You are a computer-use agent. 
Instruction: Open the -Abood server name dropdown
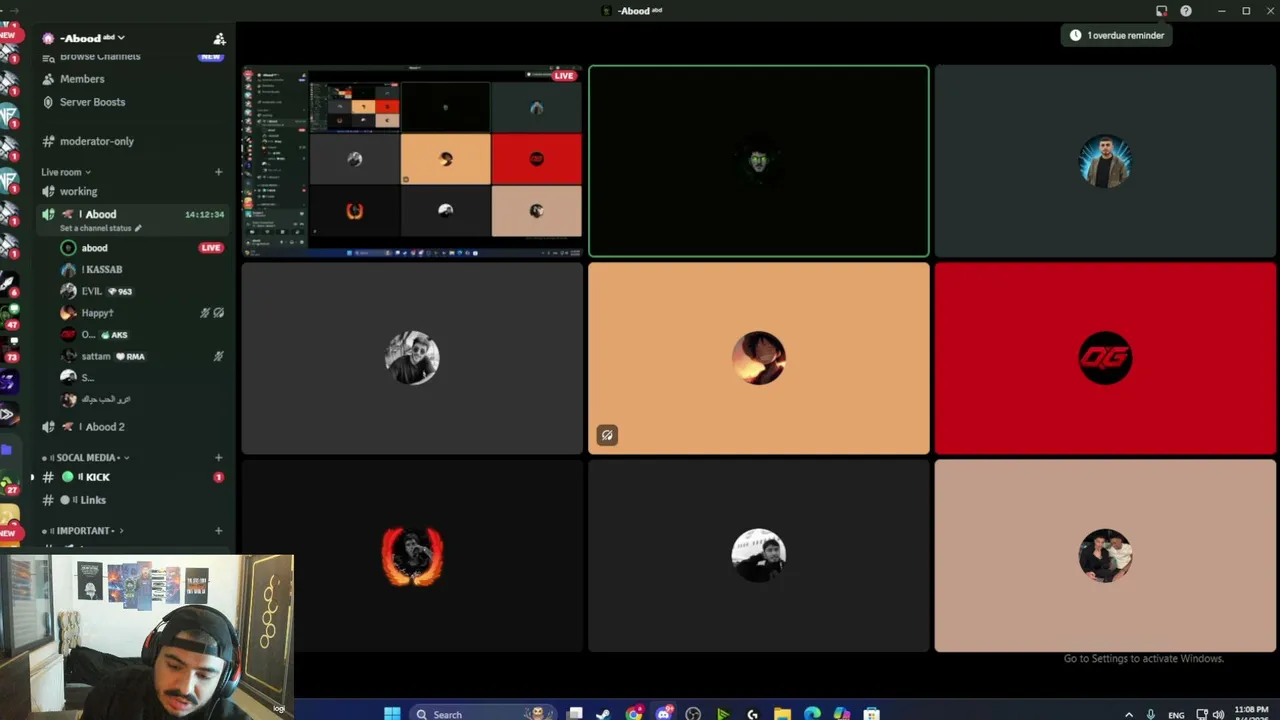click(x=92, y=38)
